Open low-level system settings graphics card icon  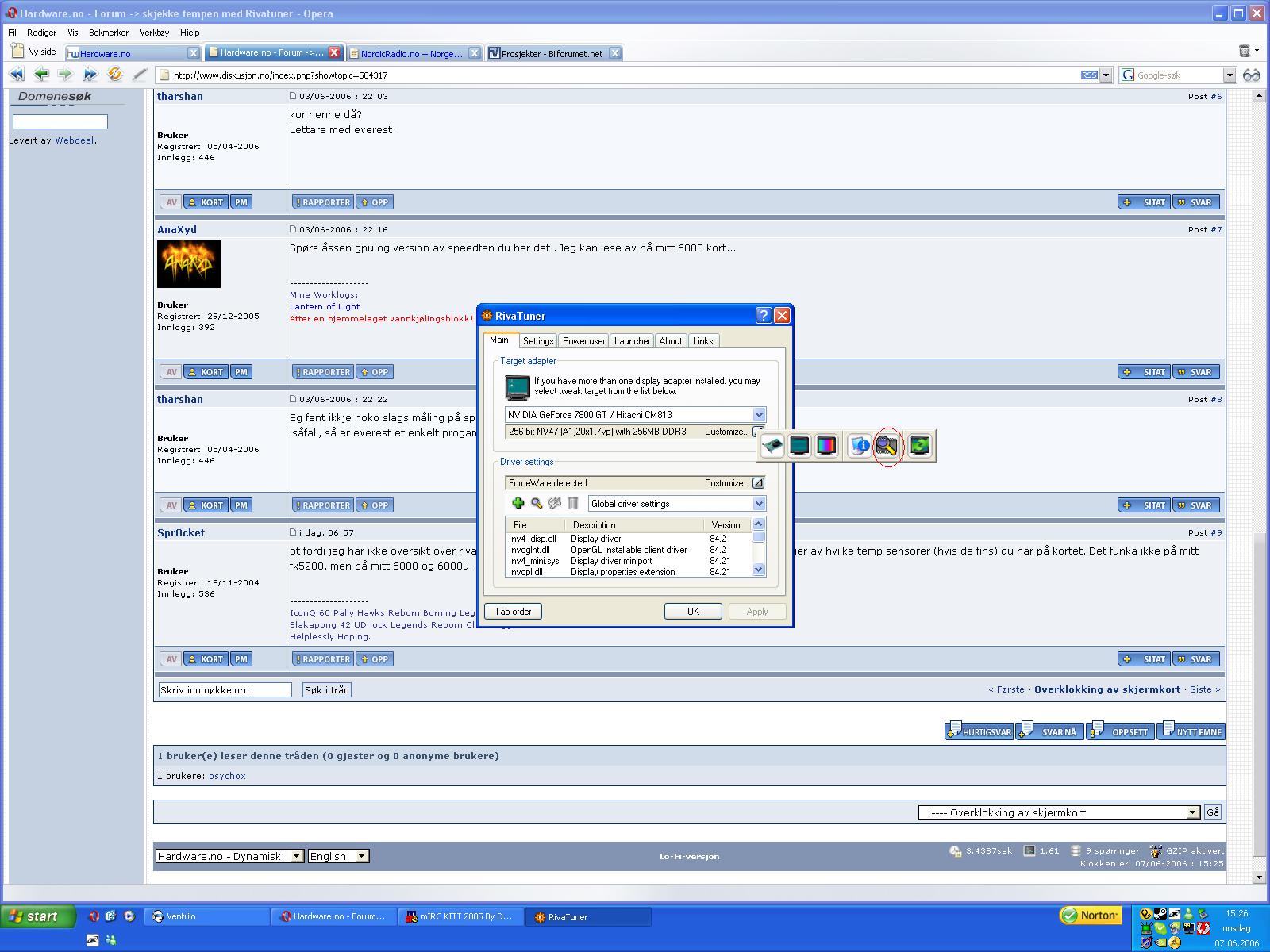click(x=772, y=446)
